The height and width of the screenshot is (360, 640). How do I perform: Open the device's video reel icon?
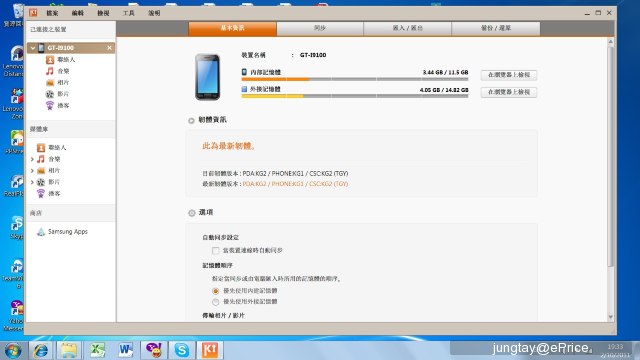[x=50, y=94]
